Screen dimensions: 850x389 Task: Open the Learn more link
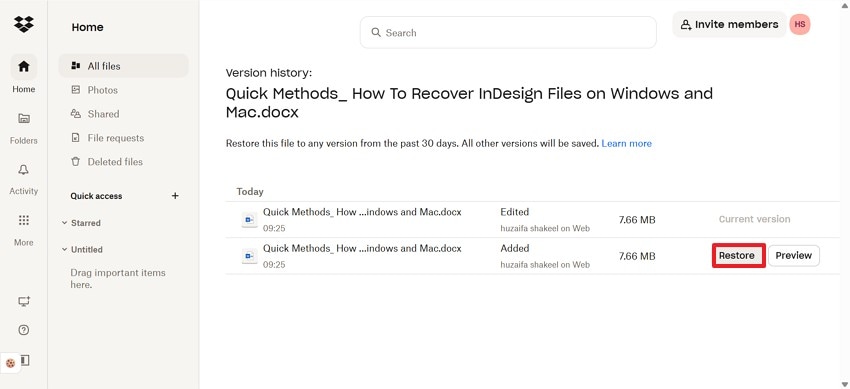[x=627, y=144]
